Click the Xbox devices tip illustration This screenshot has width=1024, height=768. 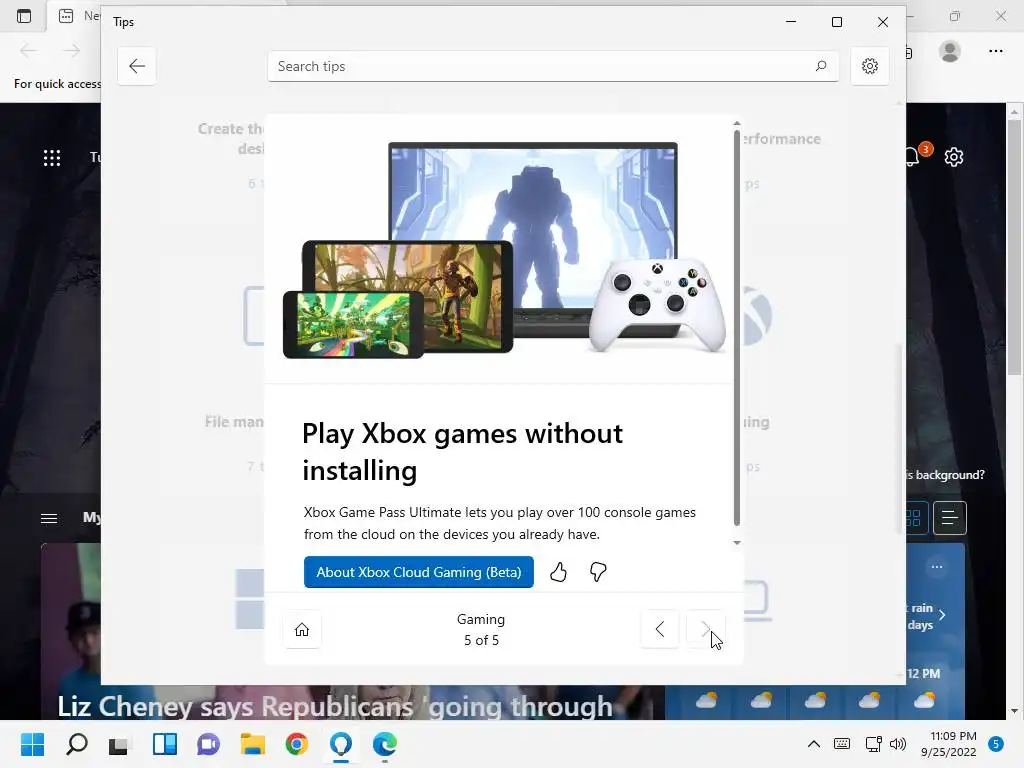point(504,249)
